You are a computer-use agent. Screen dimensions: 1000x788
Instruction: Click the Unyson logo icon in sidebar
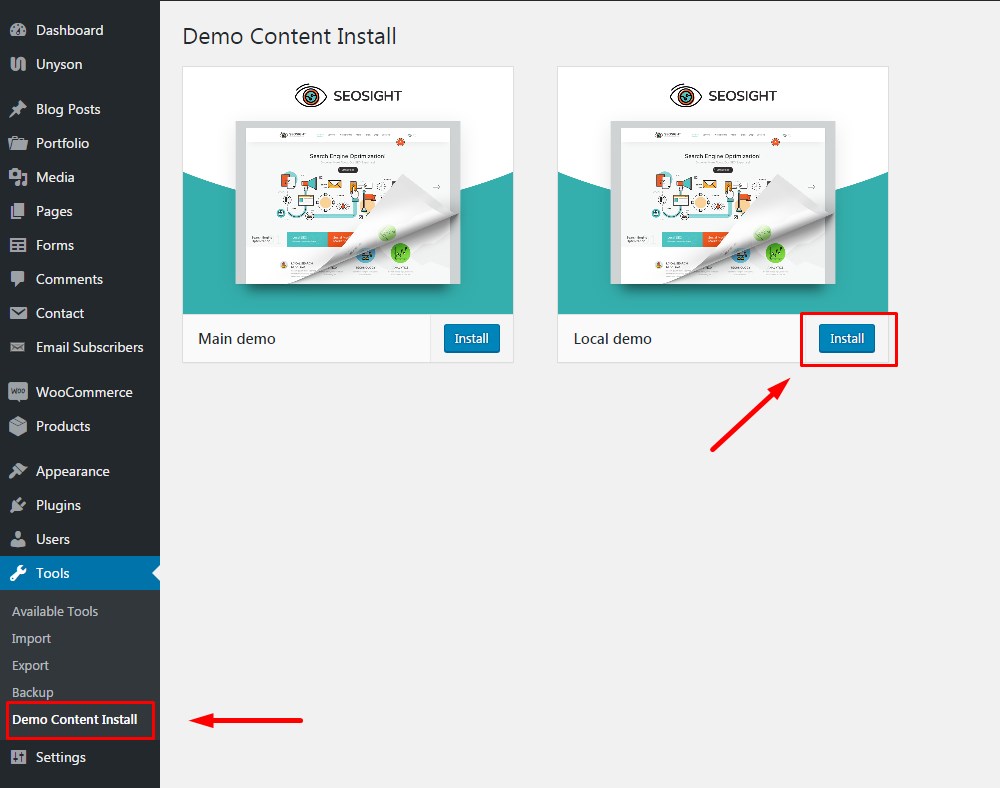pyautogui.click(x=18, y=64)
